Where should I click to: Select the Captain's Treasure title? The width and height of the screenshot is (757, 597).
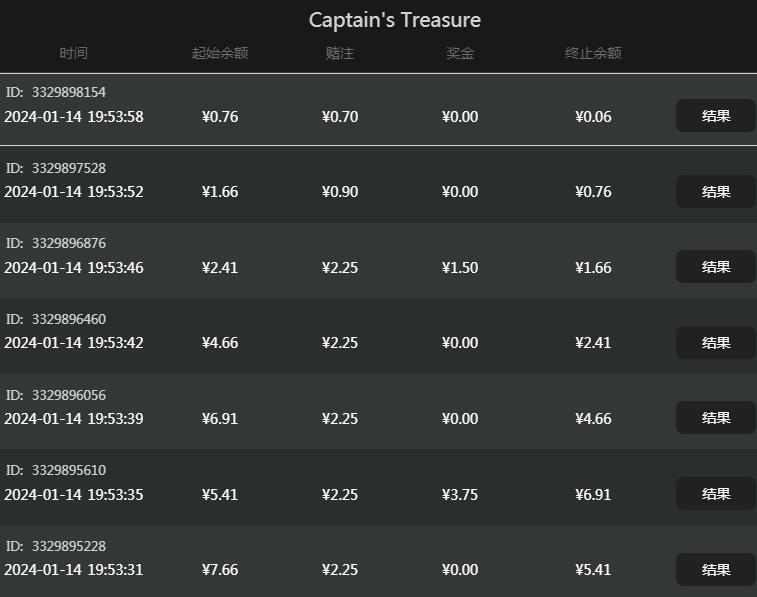[395, 20]
